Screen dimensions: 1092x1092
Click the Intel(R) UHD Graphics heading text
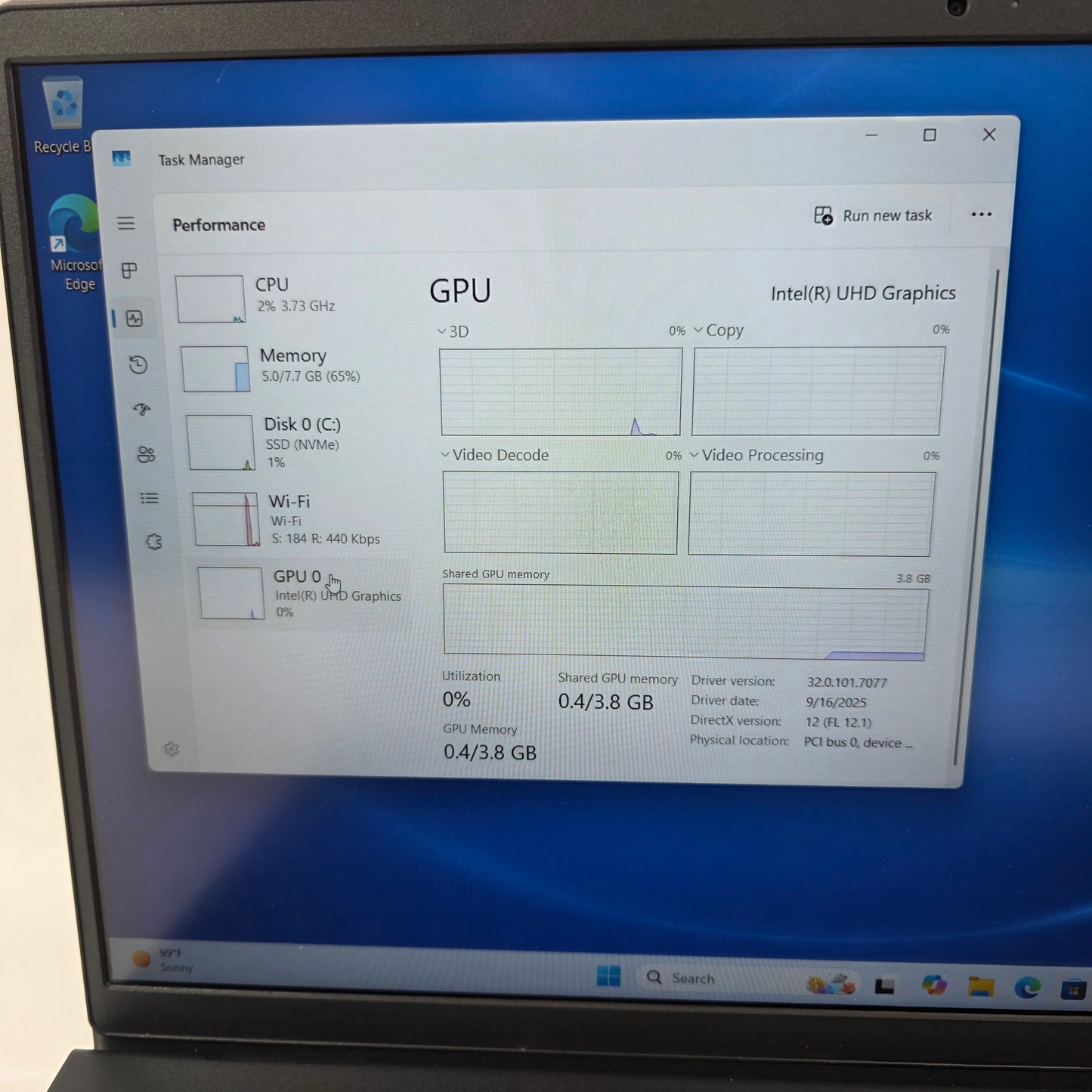863,293
